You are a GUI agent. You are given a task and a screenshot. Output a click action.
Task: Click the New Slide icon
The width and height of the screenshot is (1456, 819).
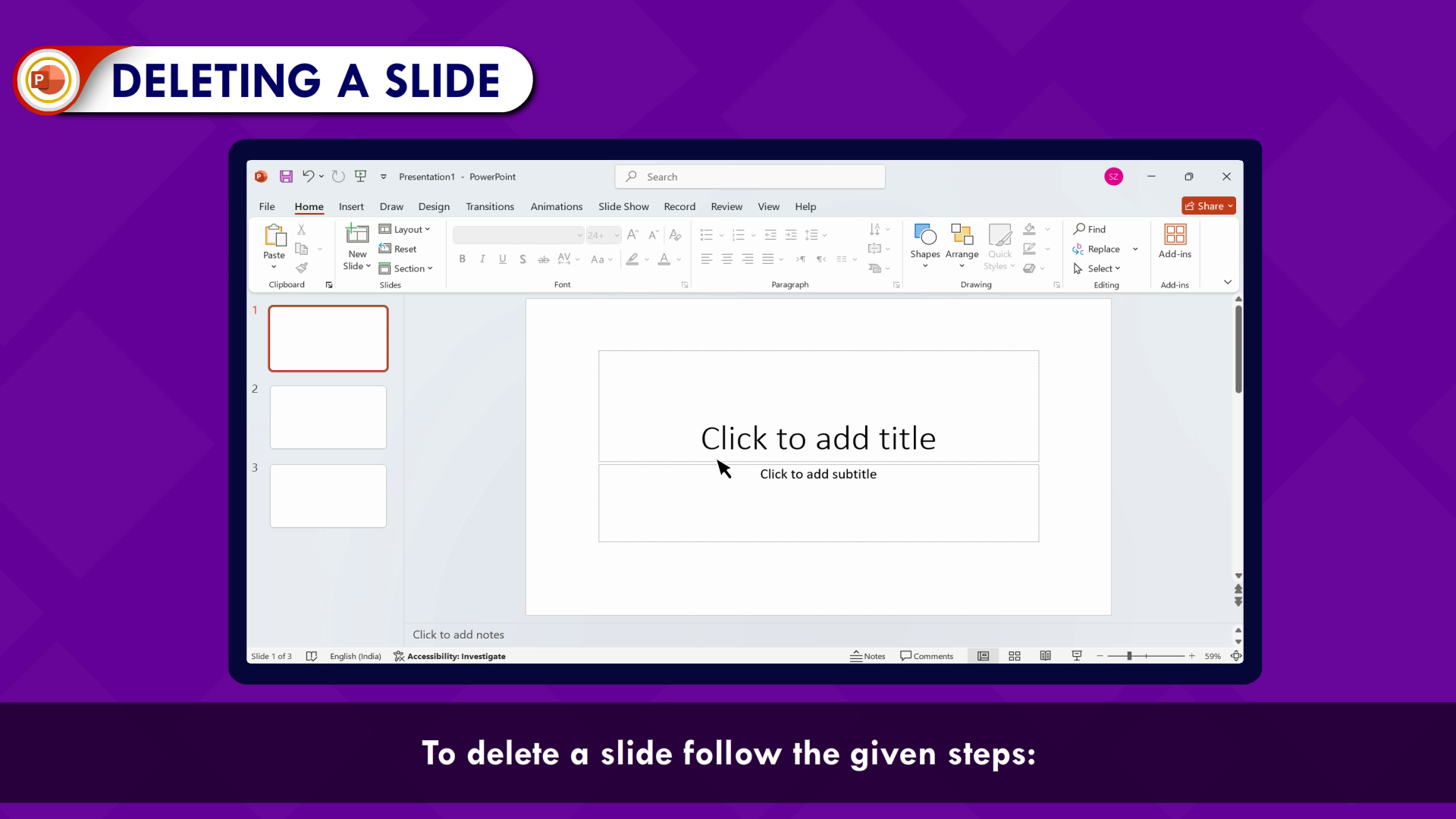(357, 234)
